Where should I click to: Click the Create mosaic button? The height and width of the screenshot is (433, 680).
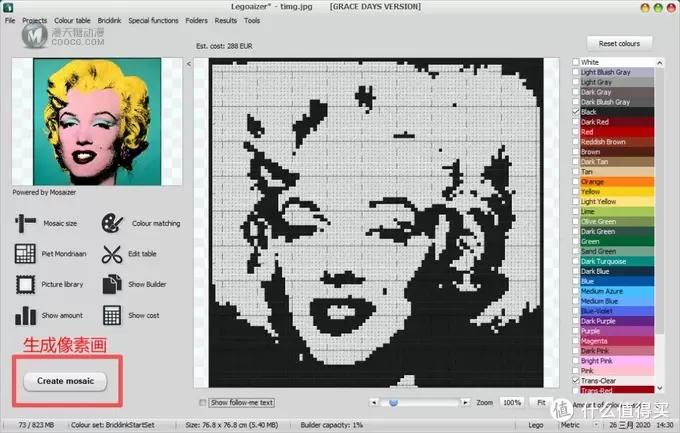[65, 381]
